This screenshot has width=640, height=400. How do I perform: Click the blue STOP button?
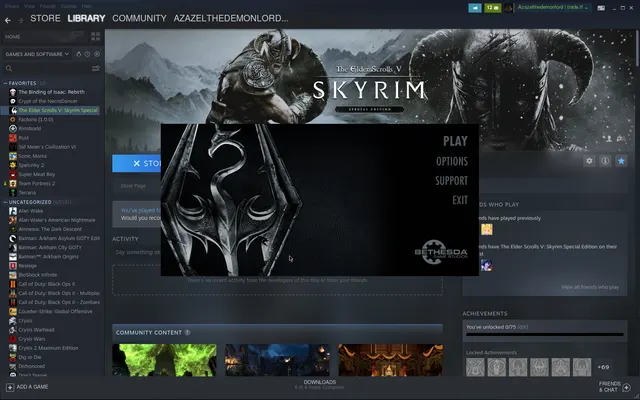pyautogui.click(x=137, y=163)
